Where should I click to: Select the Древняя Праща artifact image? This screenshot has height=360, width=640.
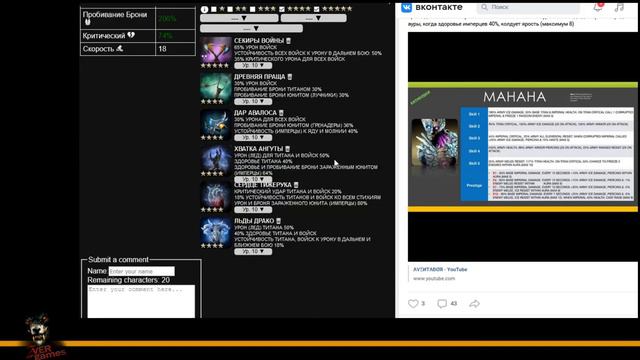tap(216, 86)
